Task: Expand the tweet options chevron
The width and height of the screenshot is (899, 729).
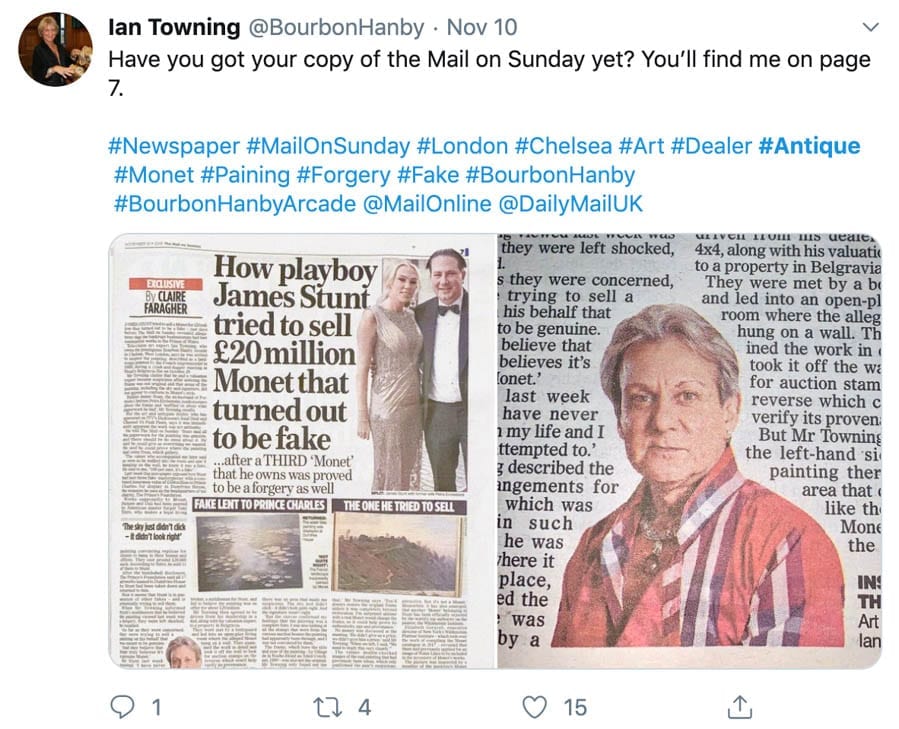Action: (869, 27)
